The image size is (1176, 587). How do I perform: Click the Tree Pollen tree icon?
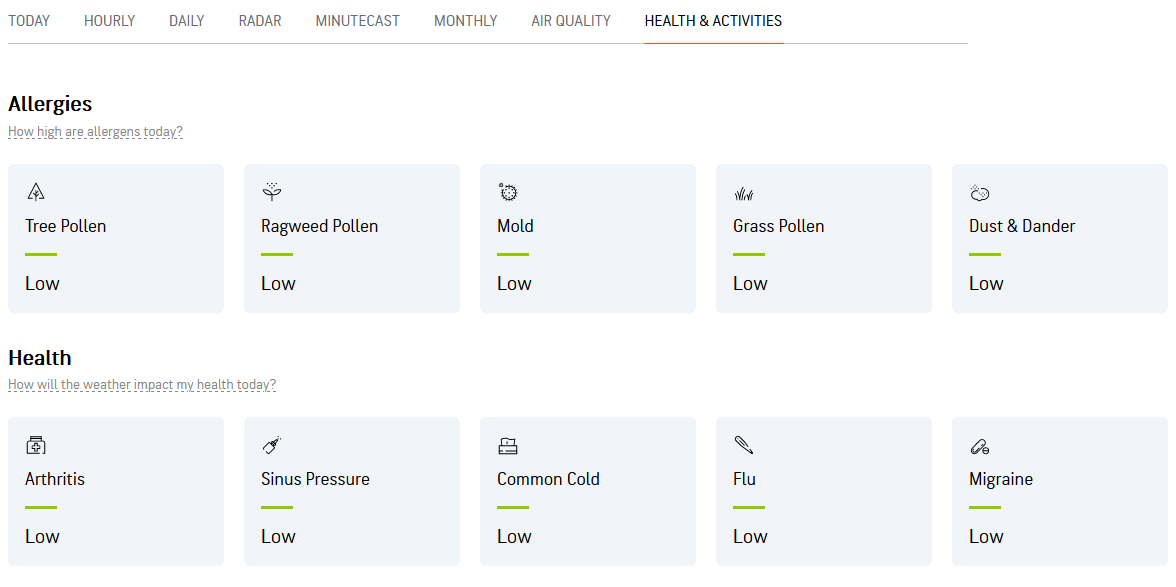point(36,192)
